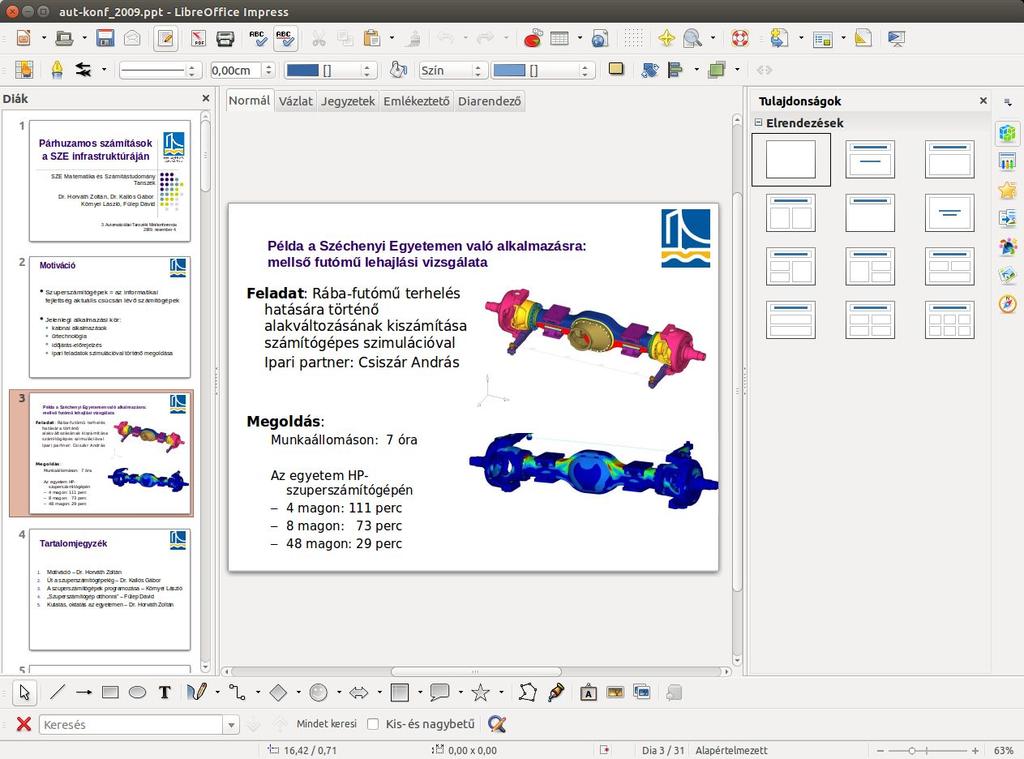Open LibreOffice Help lifebuoy icon
Viewport: 1024px width, 759px height.
[740, 39]
